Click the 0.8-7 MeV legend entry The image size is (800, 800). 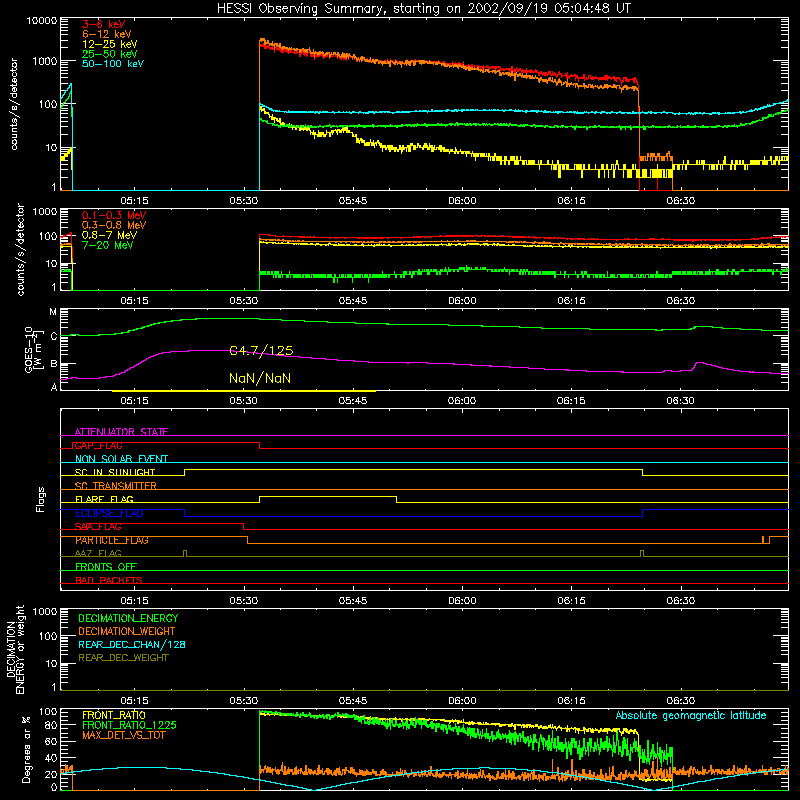tap(109, 235)
